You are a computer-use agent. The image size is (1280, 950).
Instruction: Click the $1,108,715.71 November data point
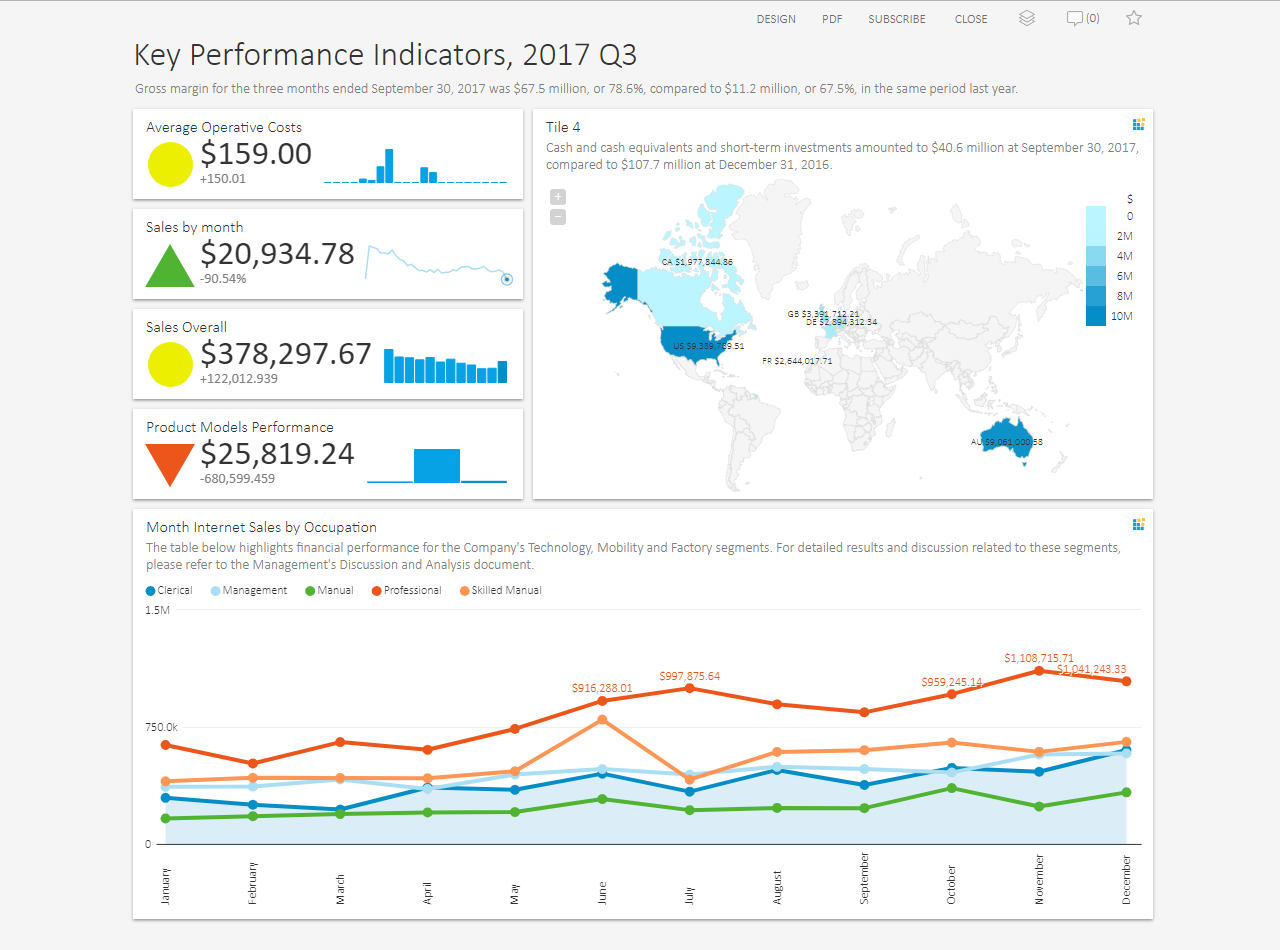[x=1040, y=671]
